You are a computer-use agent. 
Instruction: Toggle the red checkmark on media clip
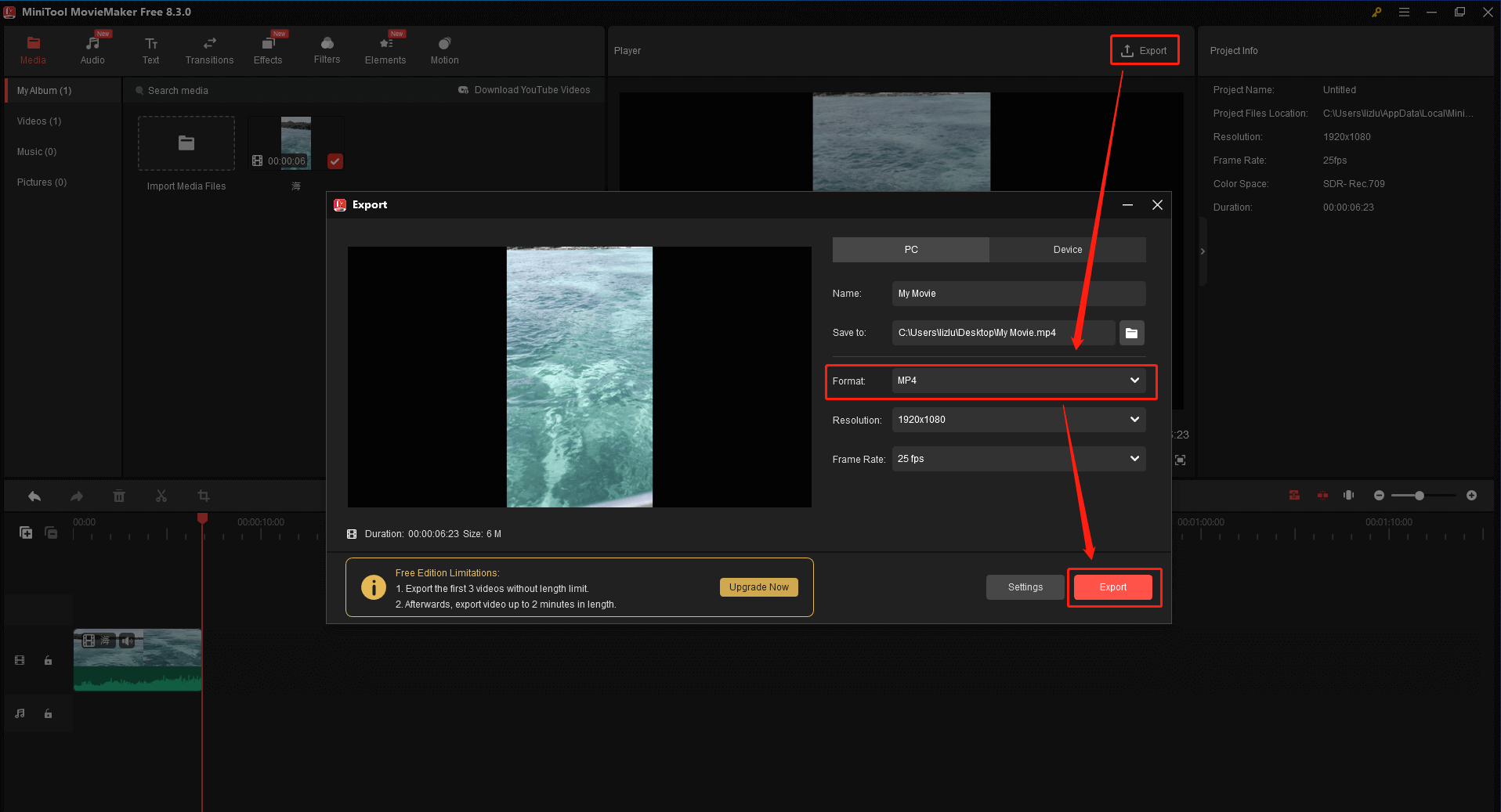[335, 161]
